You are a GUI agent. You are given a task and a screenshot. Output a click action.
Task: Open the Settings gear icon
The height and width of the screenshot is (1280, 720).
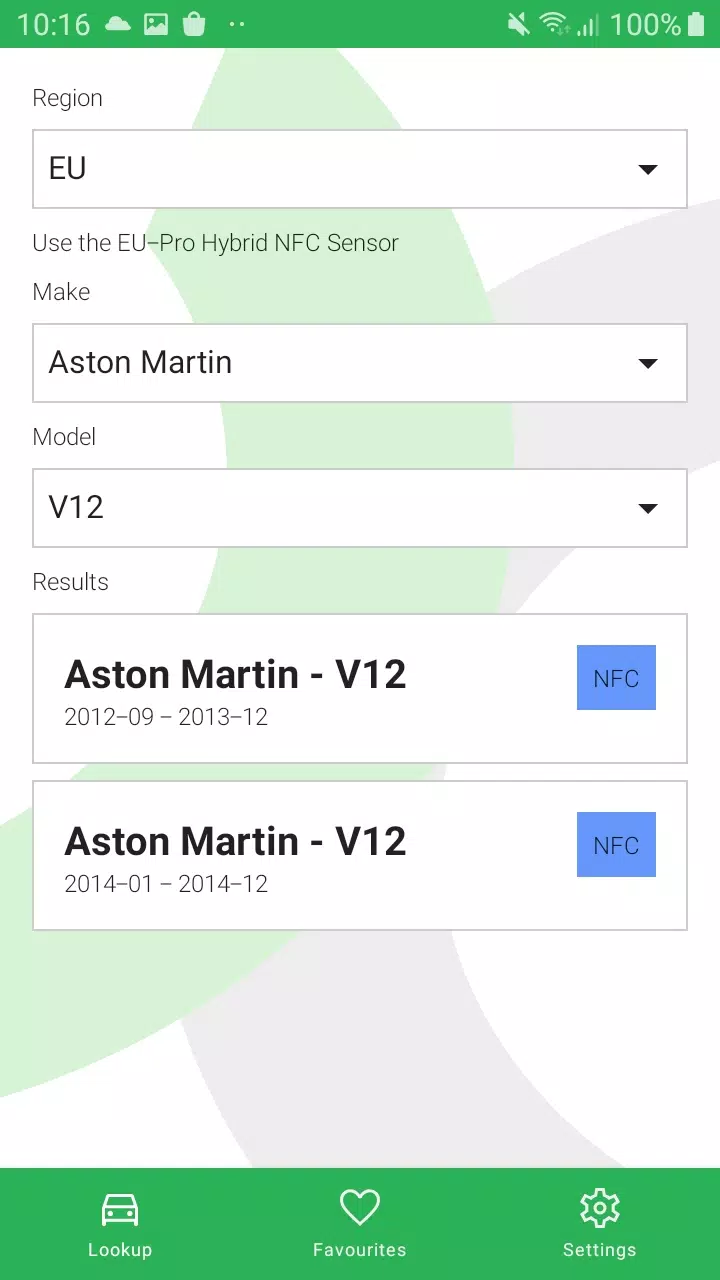[x=599, y=1208]
